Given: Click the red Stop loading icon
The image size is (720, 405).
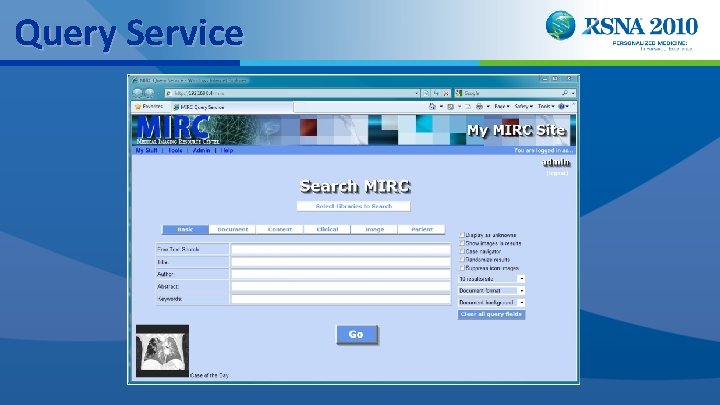Looking at the screenshot, I should click(446, 93).
